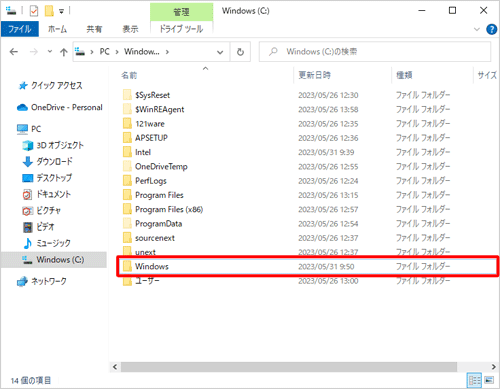Select the 121ware folder icon
This screenshot has height=389, width=500.
click(x=127, y=124)
